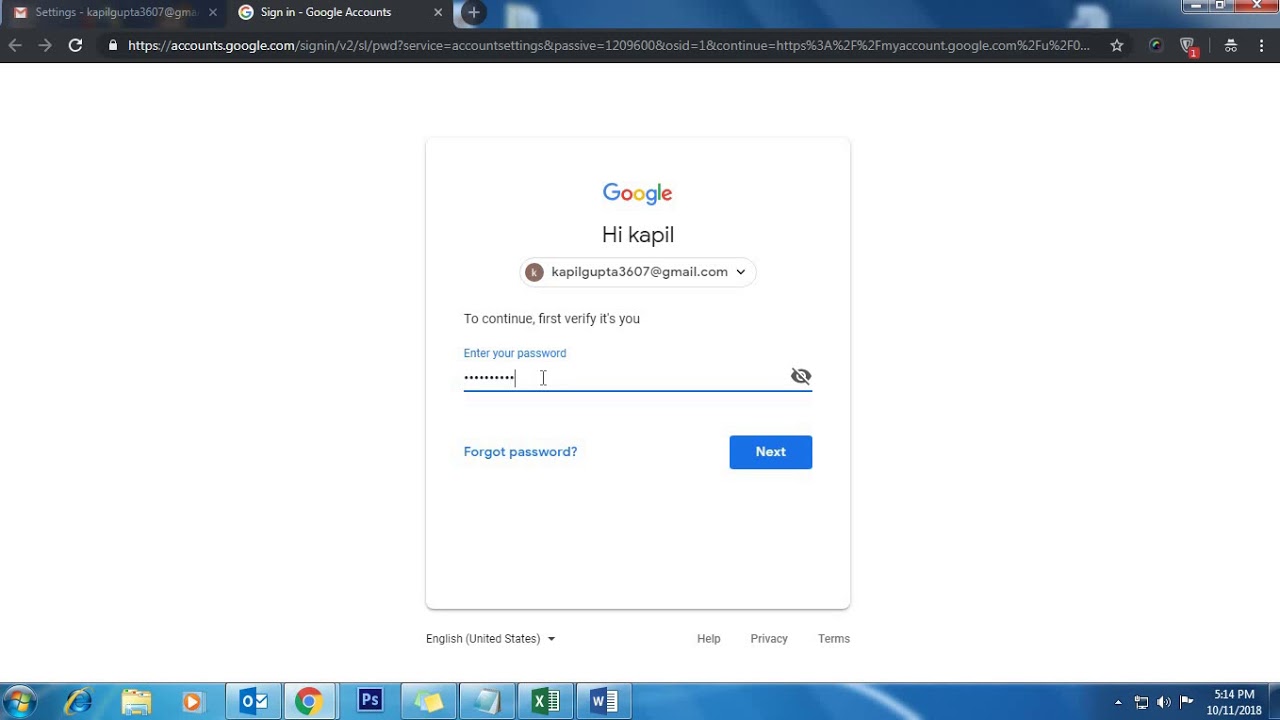Open the notepad-style taskbar application

[x=487, y=701]
